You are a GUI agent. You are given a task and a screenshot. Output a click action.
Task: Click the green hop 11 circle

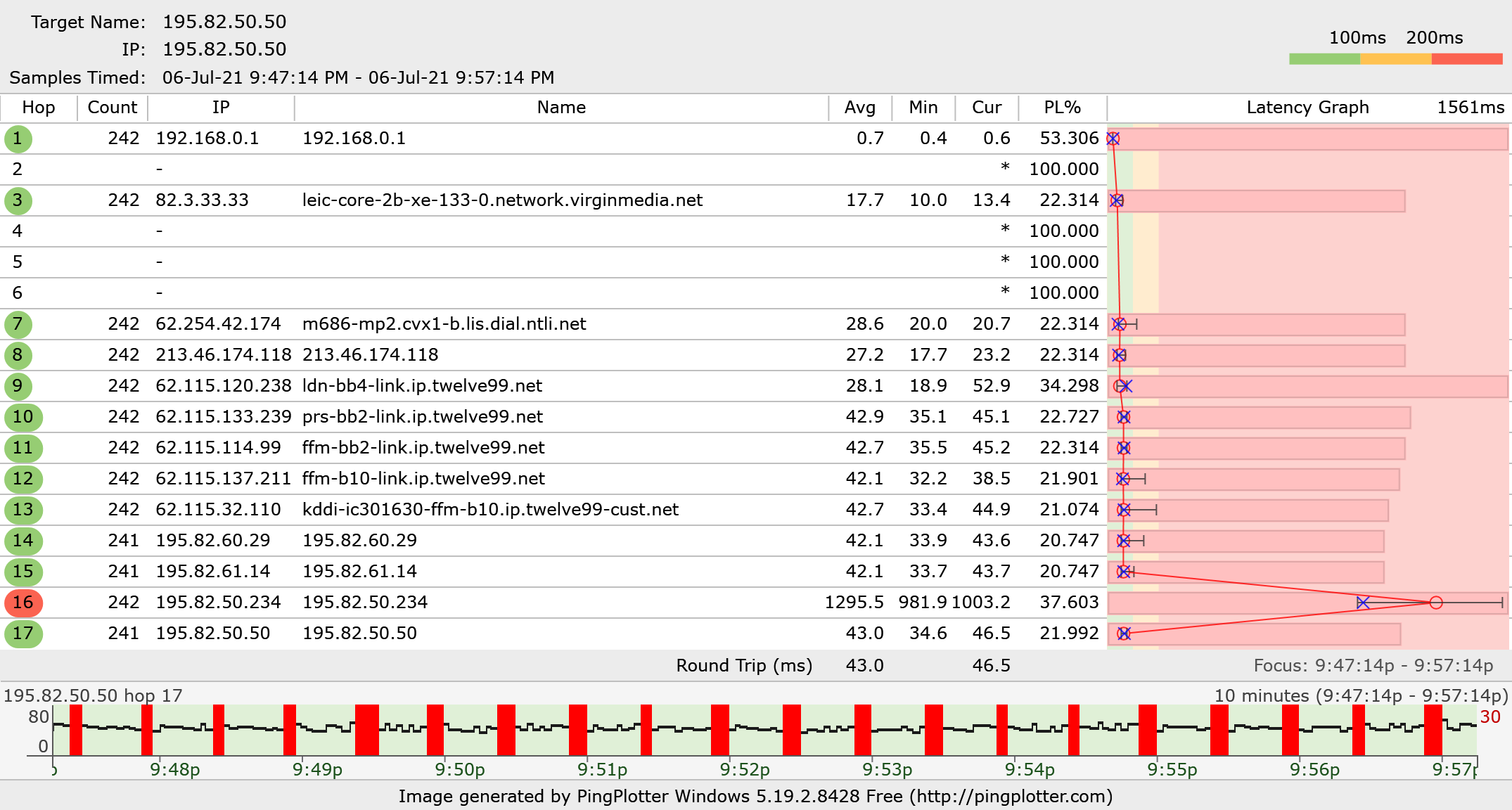point(23,448)
